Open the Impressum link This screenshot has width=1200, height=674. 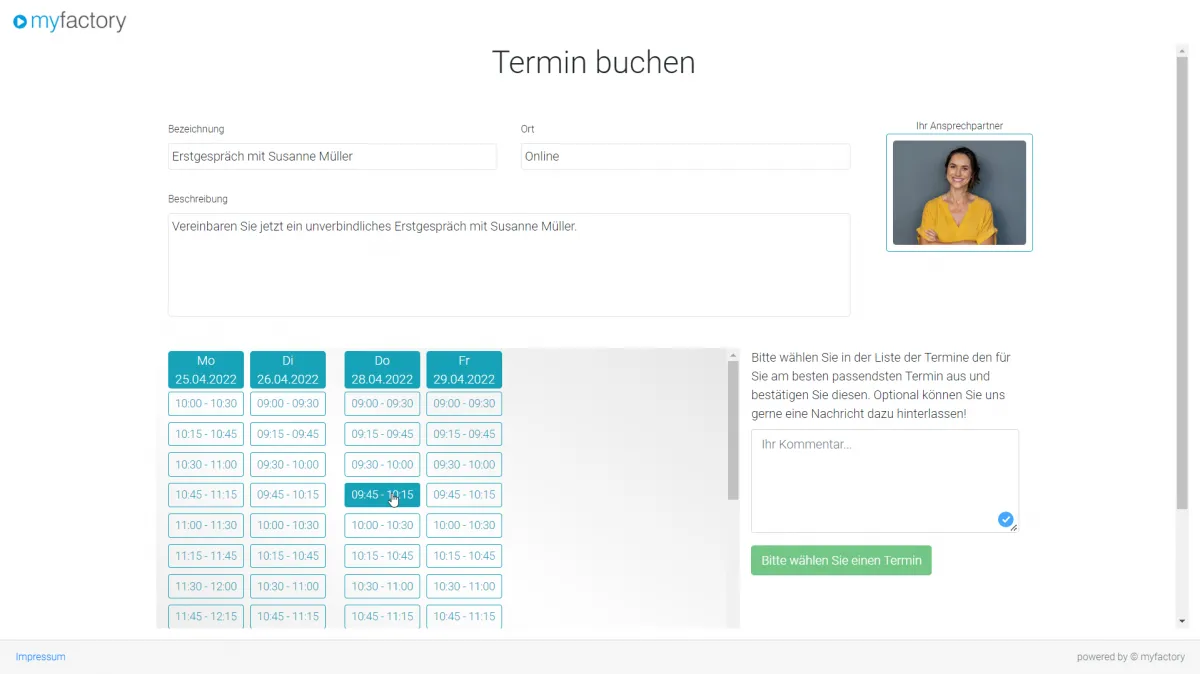pos(40,657)
